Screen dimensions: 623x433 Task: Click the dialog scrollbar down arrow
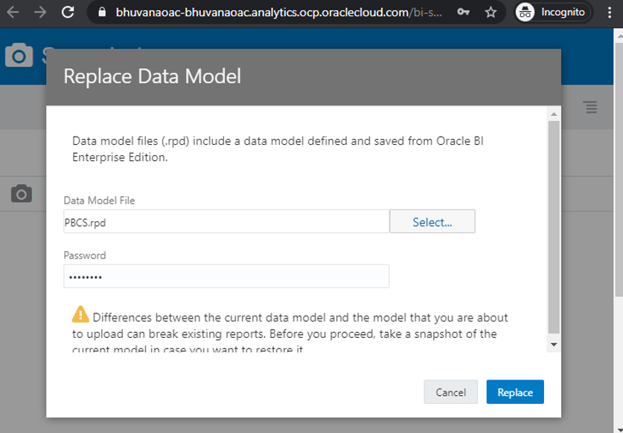click(x=554, y=344)
